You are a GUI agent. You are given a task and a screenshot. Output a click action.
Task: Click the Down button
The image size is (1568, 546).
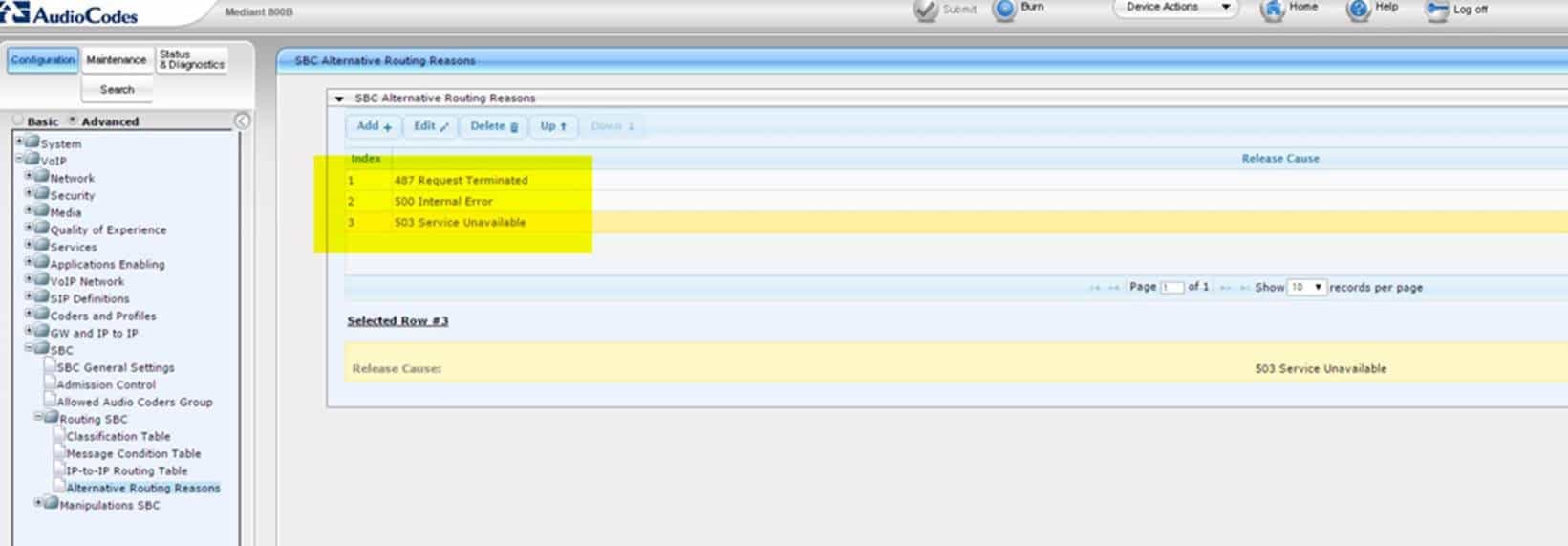612,126
